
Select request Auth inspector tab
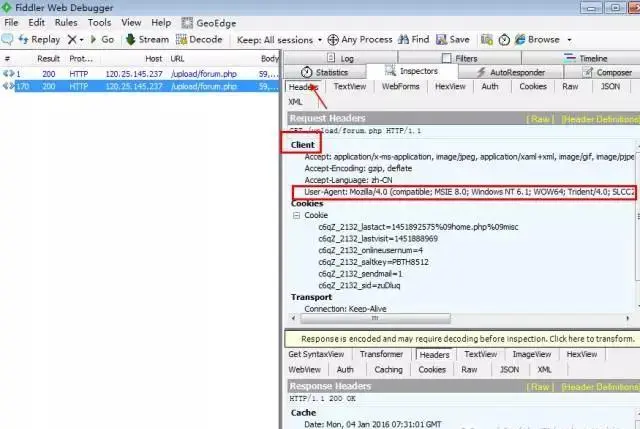click(490, 87)
